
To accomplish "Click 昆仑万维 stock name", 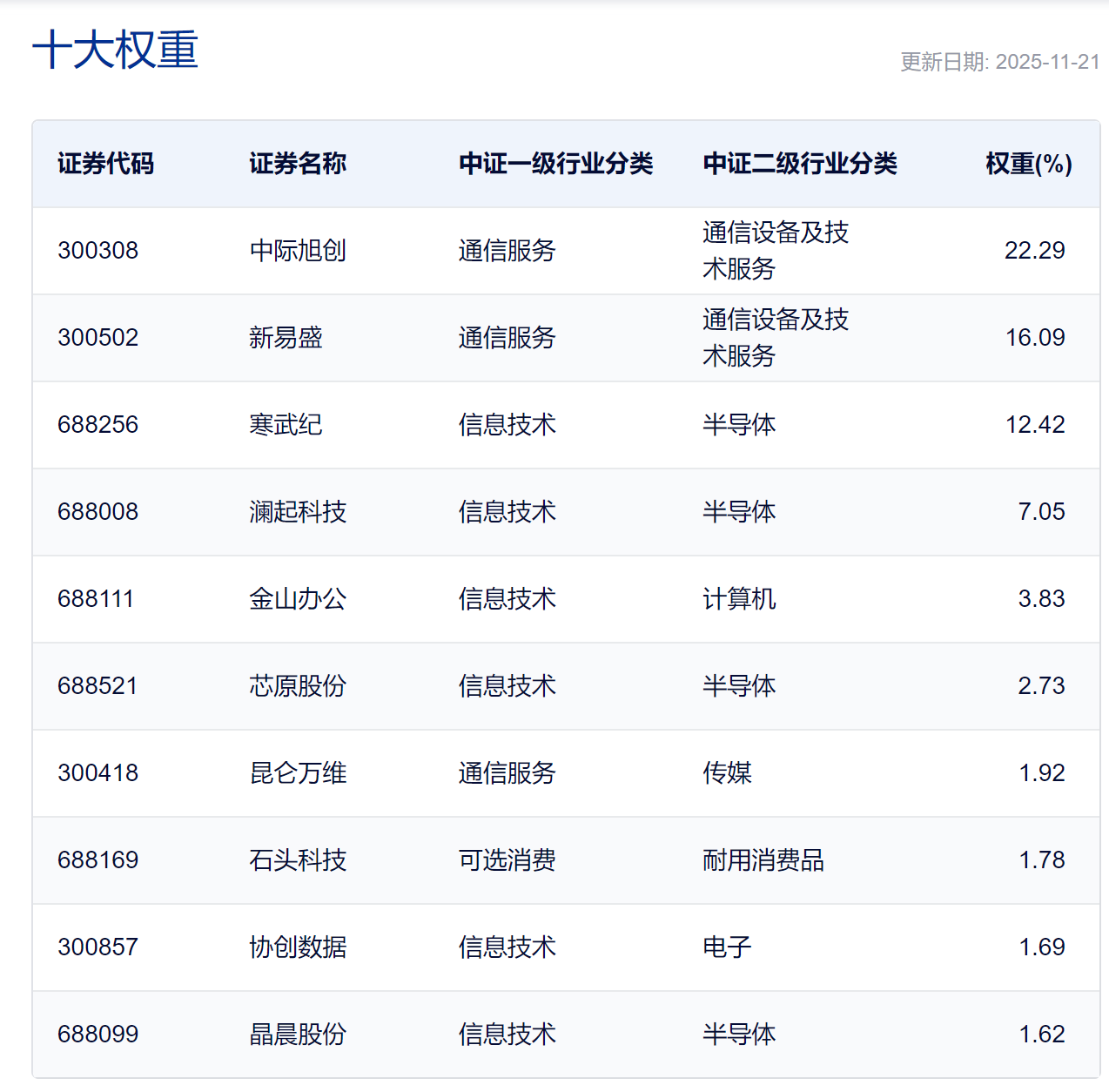I will (x=296, y=773).
